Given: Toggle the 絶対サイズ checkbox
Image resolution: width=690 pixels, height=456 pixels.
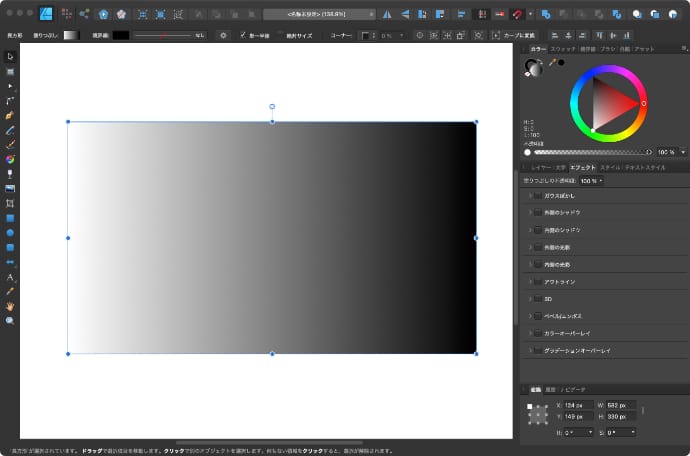Looking at the screenshot, I should click(282, 35).
